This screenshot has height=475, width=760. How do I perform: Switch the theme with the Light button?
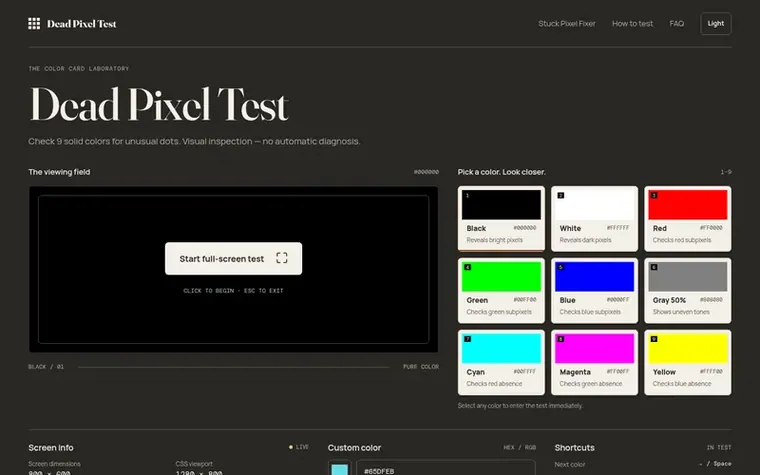[715, 23]
